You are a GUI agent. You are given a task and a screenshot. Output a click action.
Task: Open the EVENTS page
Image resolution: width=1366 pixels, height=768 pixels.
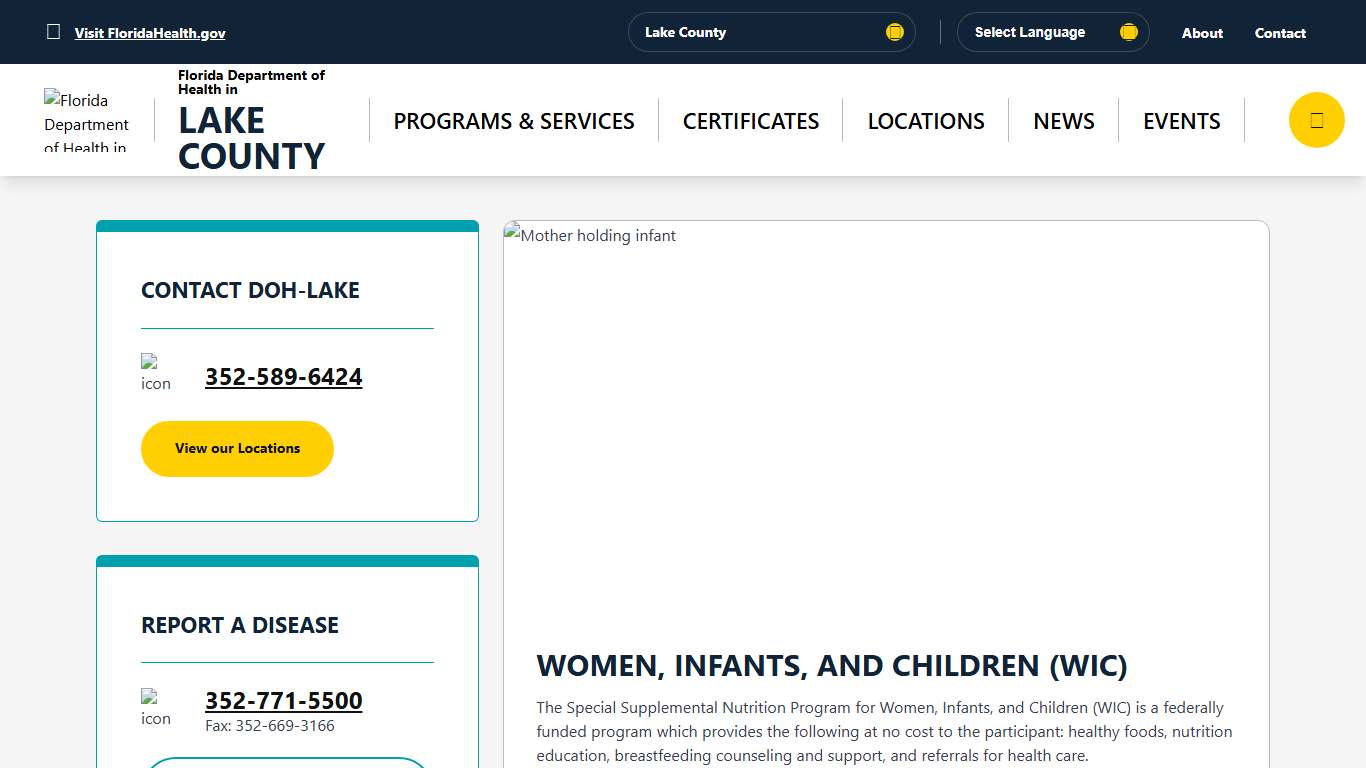(x=1181, y=120)
